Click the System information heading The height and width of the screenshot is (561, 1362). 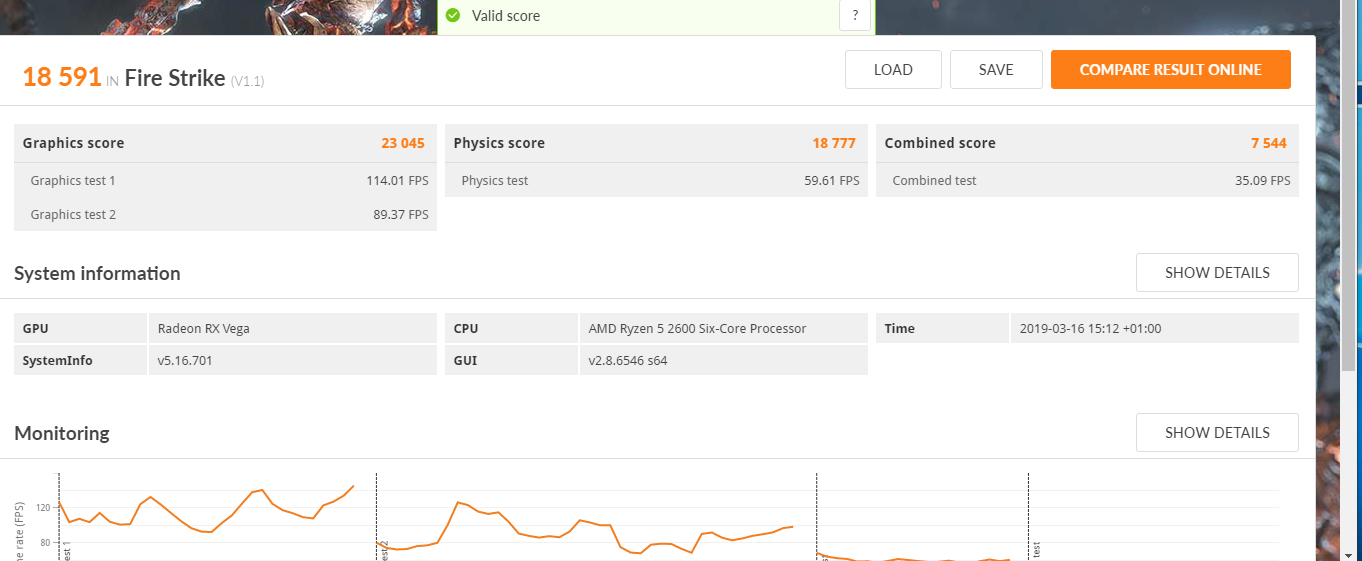[97, 273]
